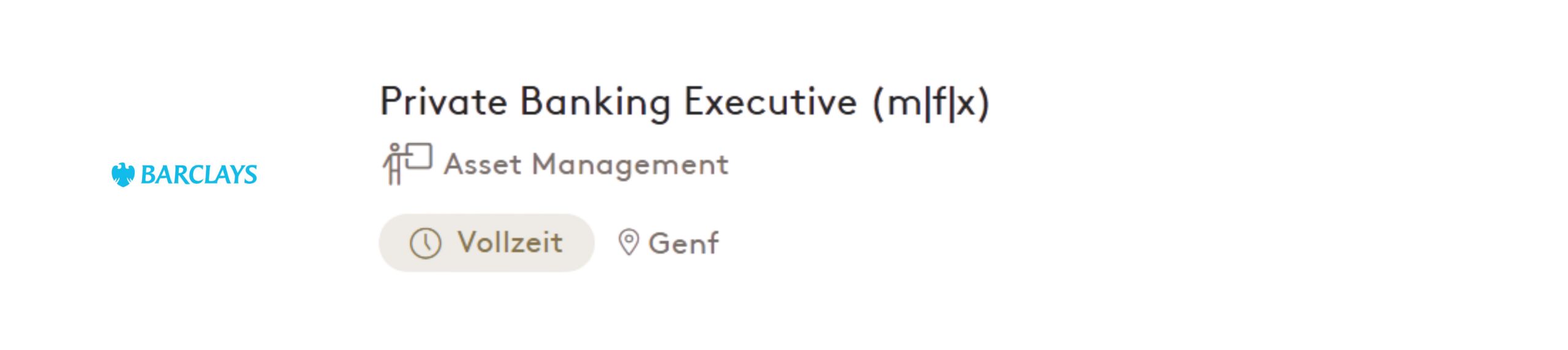Click the Genf location text
This screenshot has width=1568, height=350.
pyautogui.click(x=683, y=243)
